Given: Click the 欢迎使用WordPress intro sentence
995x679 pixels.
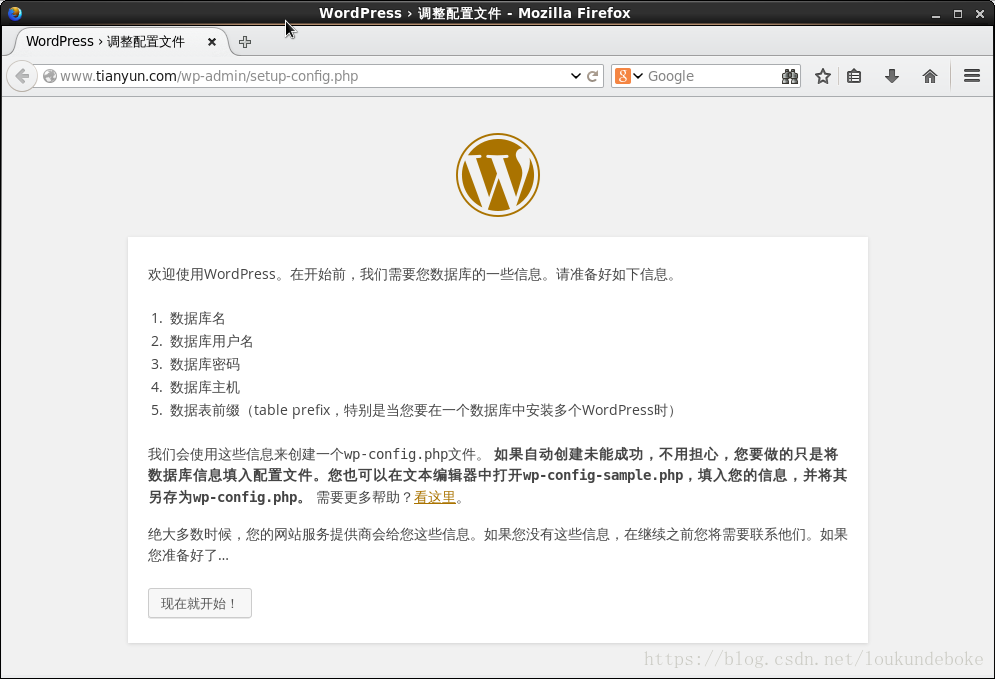Looking at the screenshot, I should pos(413,275).
